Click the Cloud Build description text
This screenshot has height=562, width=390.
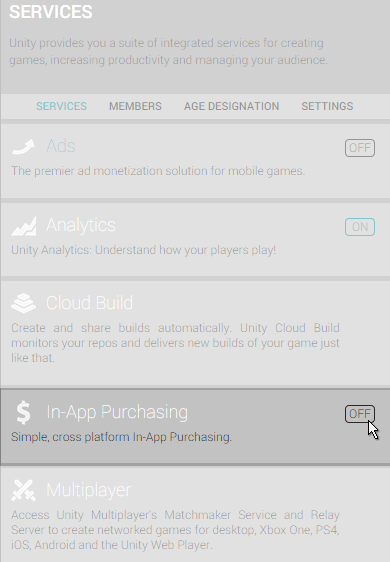[175, 343]
